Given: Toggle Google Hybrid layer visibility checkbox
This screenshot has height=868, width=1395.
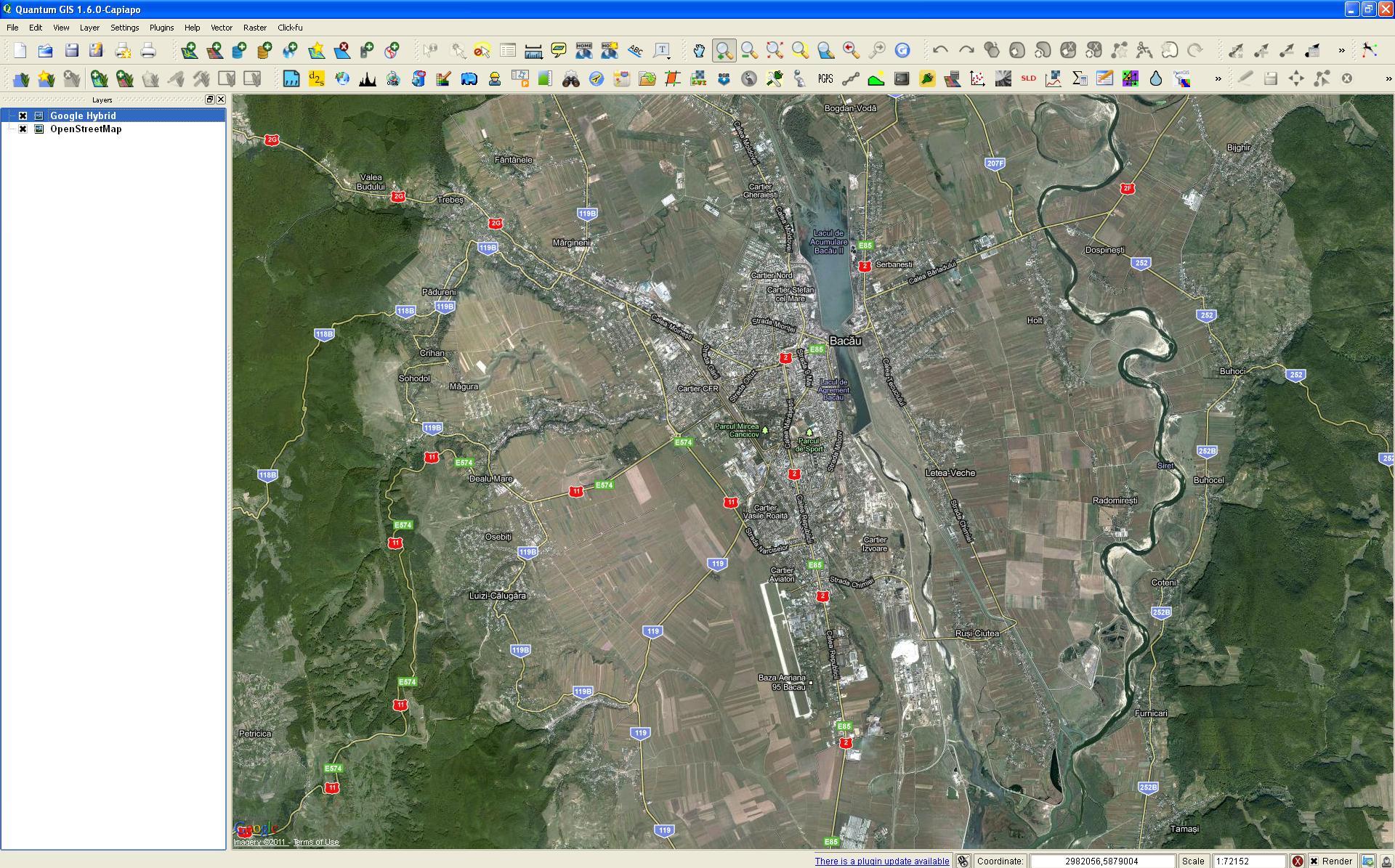Looking at the screenshot, I should 23,115.
